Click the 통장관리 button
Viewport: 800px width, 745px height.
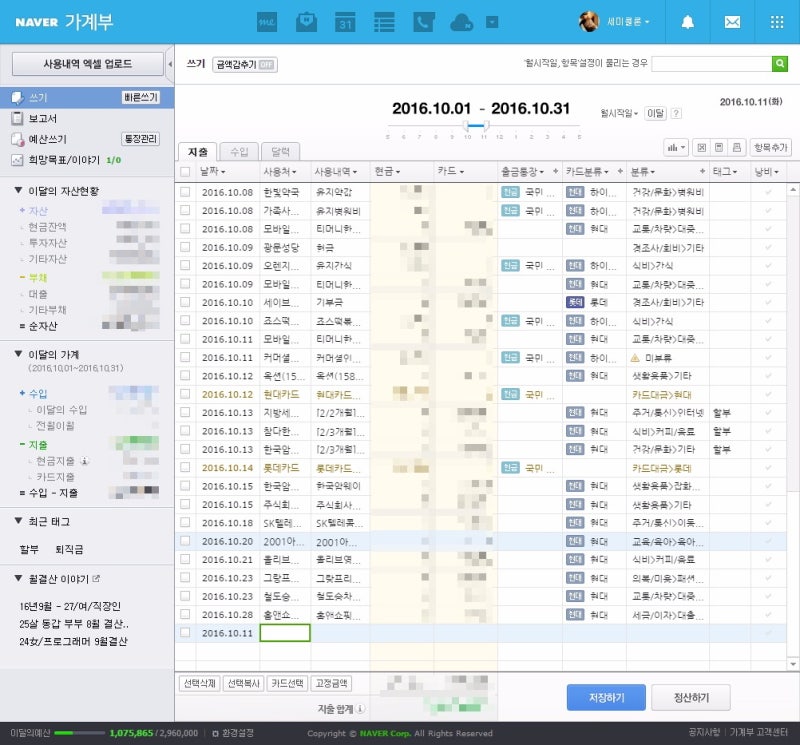tap(141, 139)
